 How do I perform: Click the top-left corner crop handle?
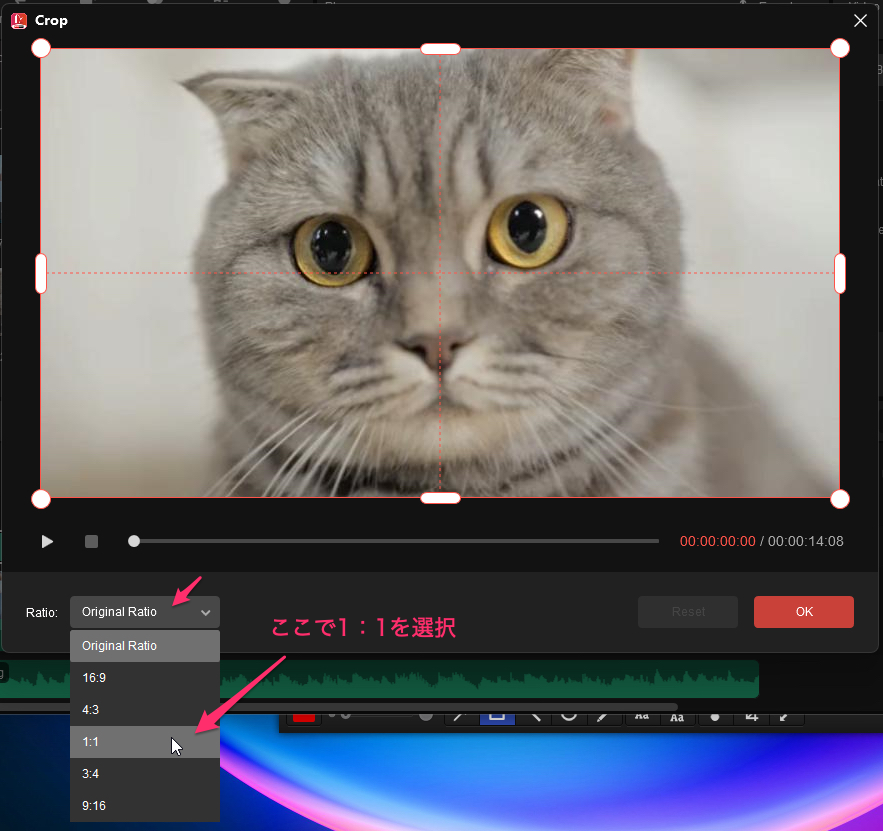(41, 48)
